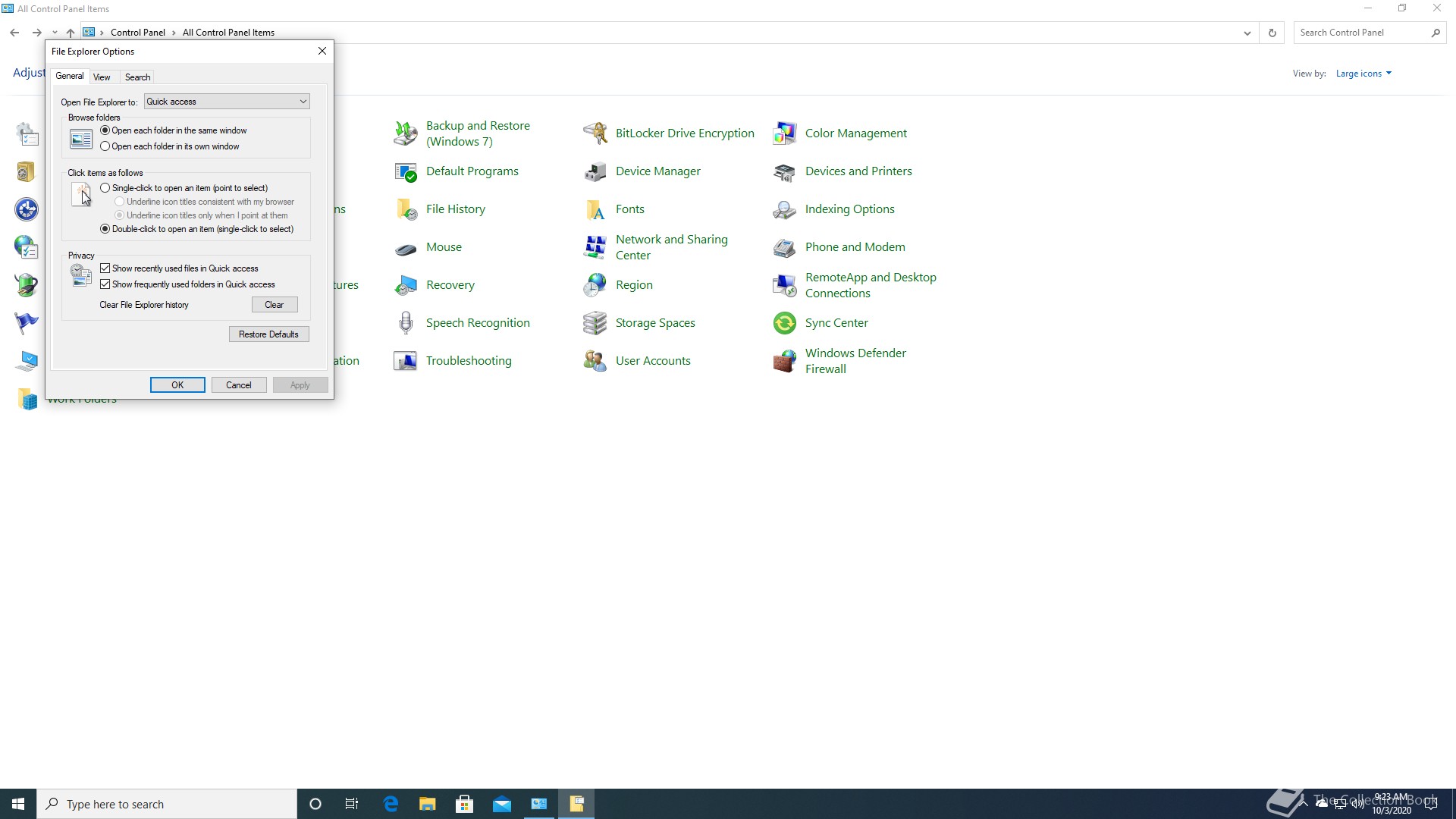1456x819 pixels.
Task: Open the View by Large icons dropdown
Action: click(1363, 74)
